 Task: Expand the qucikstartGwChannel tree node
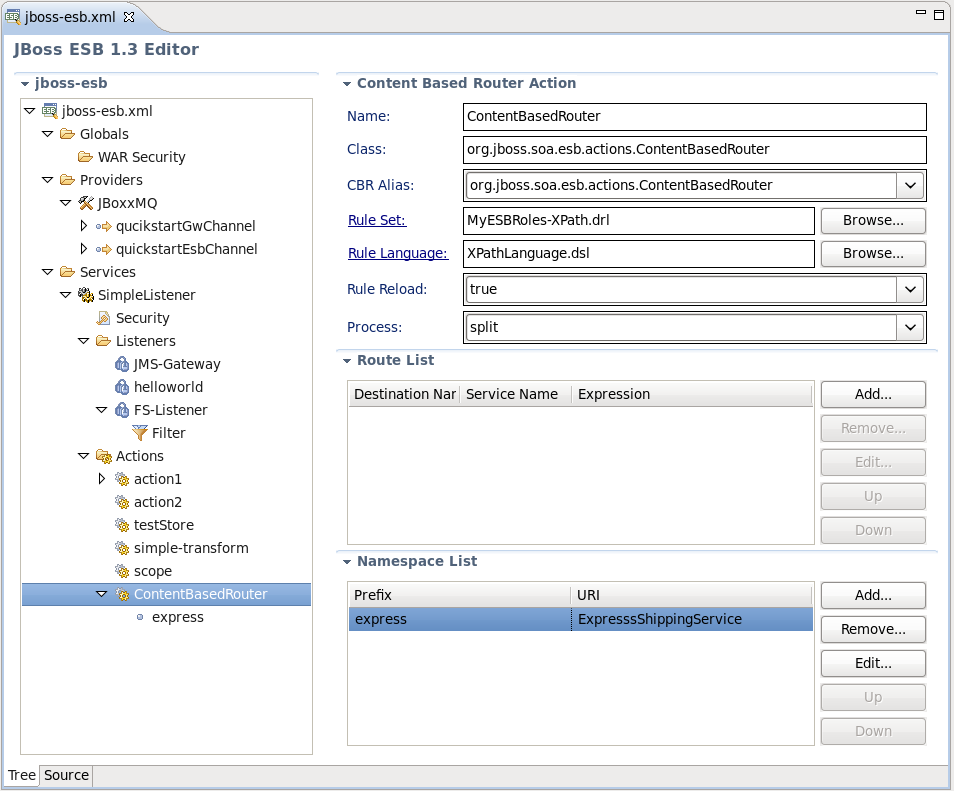[84, 226]
